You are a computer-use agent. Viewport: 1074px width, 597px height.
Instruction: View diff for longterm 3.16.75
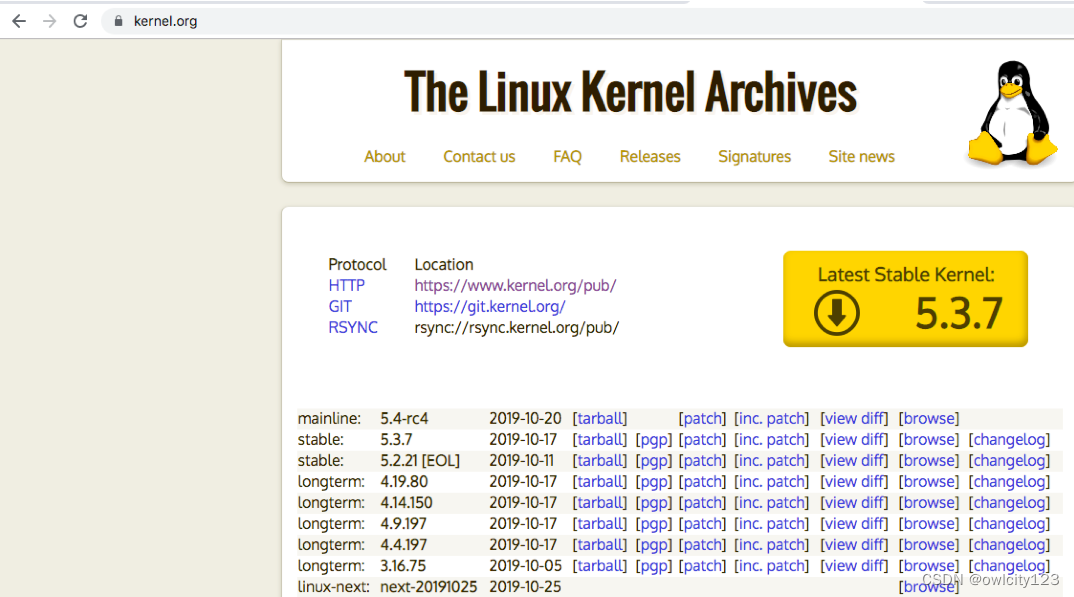point(854,566)
